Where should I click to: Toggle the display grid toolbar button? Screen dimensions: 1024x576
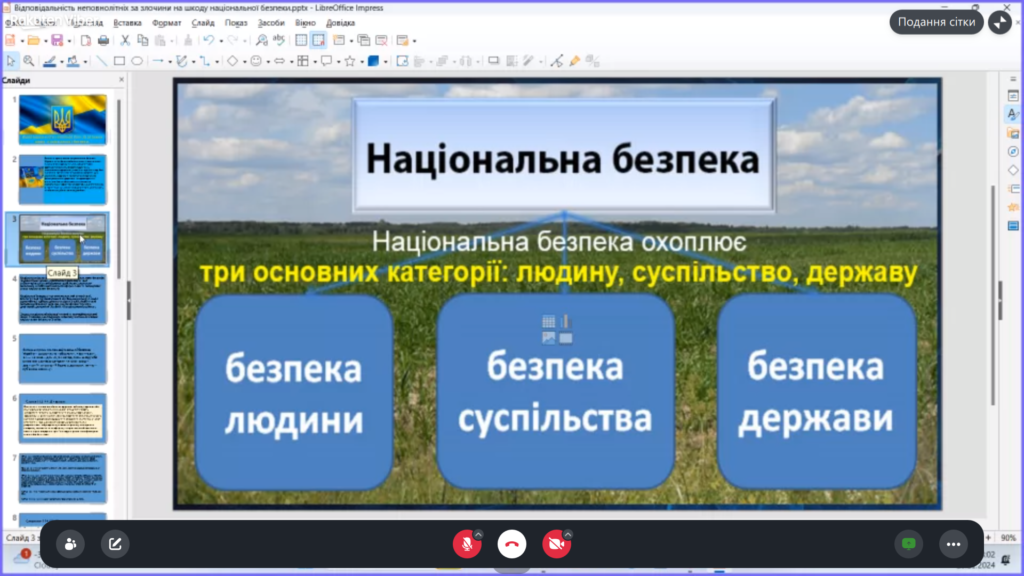point(301,41)
